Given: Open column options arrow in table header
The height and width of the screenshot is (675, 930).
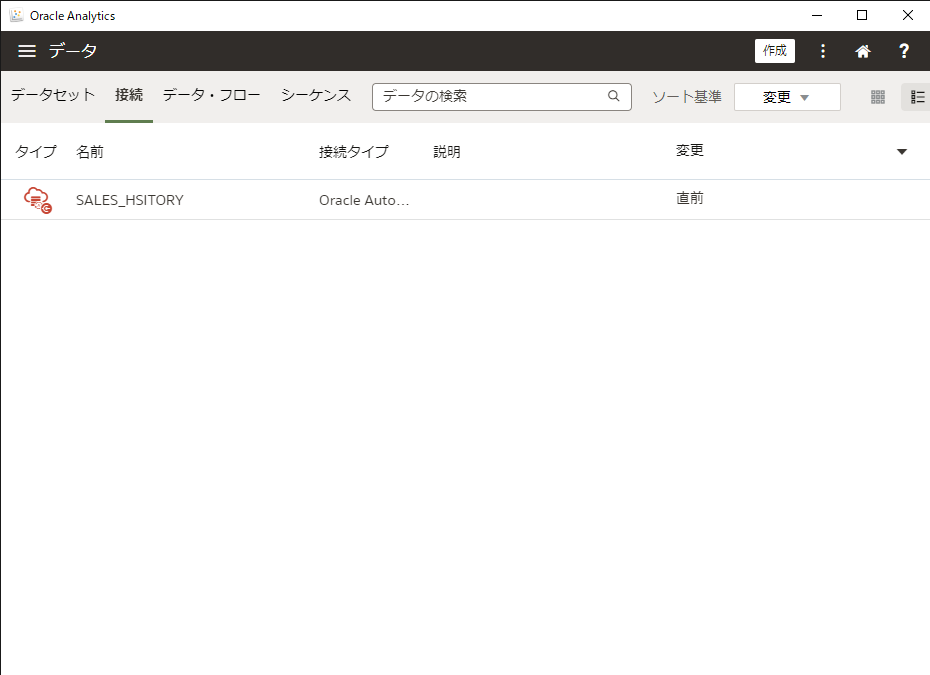Looking at the screenshot, I should pos(902,152).
